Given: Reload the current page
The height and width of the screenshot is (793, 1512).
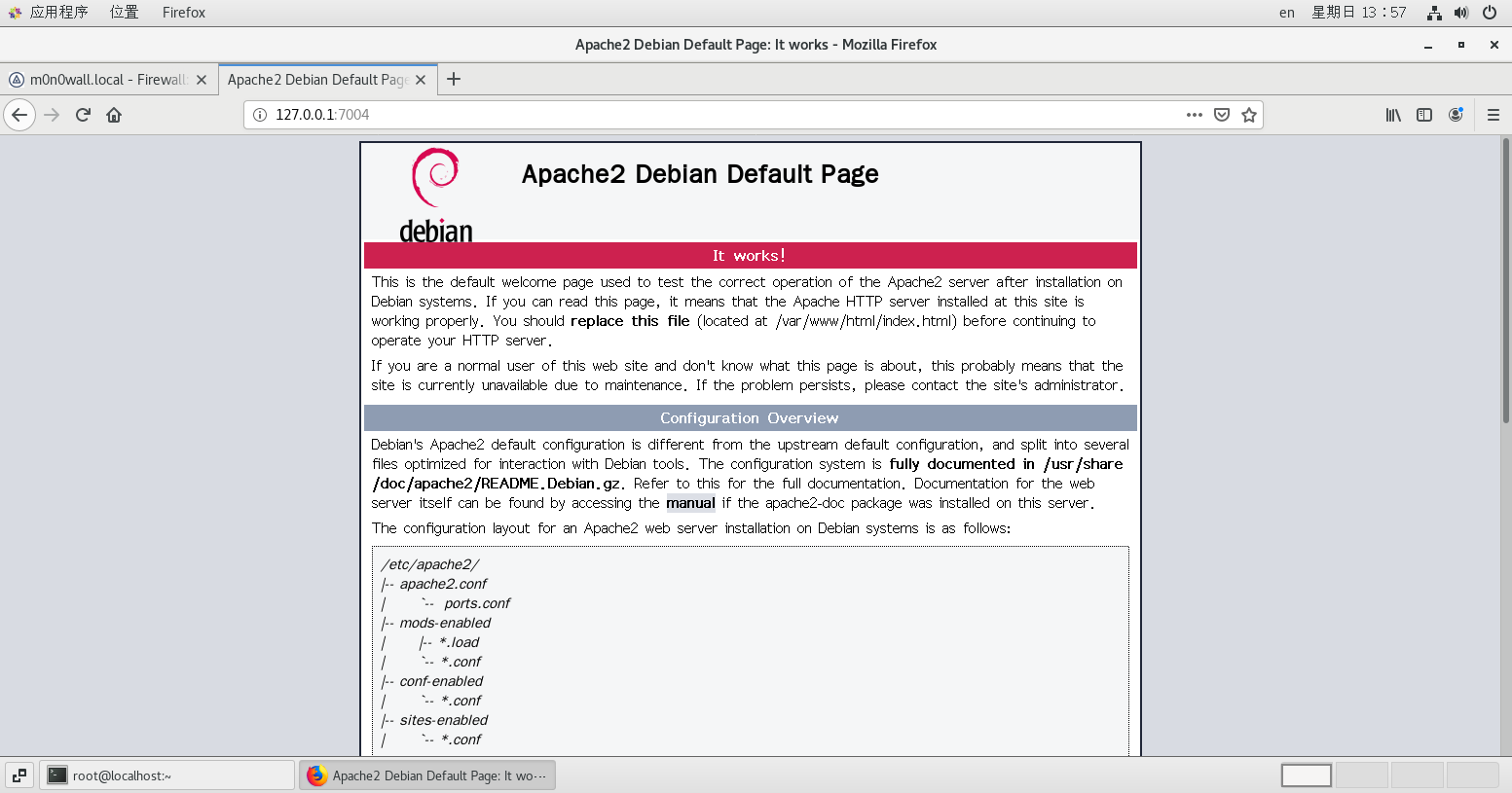Looking at the screenshot, I should click(83, 115).
